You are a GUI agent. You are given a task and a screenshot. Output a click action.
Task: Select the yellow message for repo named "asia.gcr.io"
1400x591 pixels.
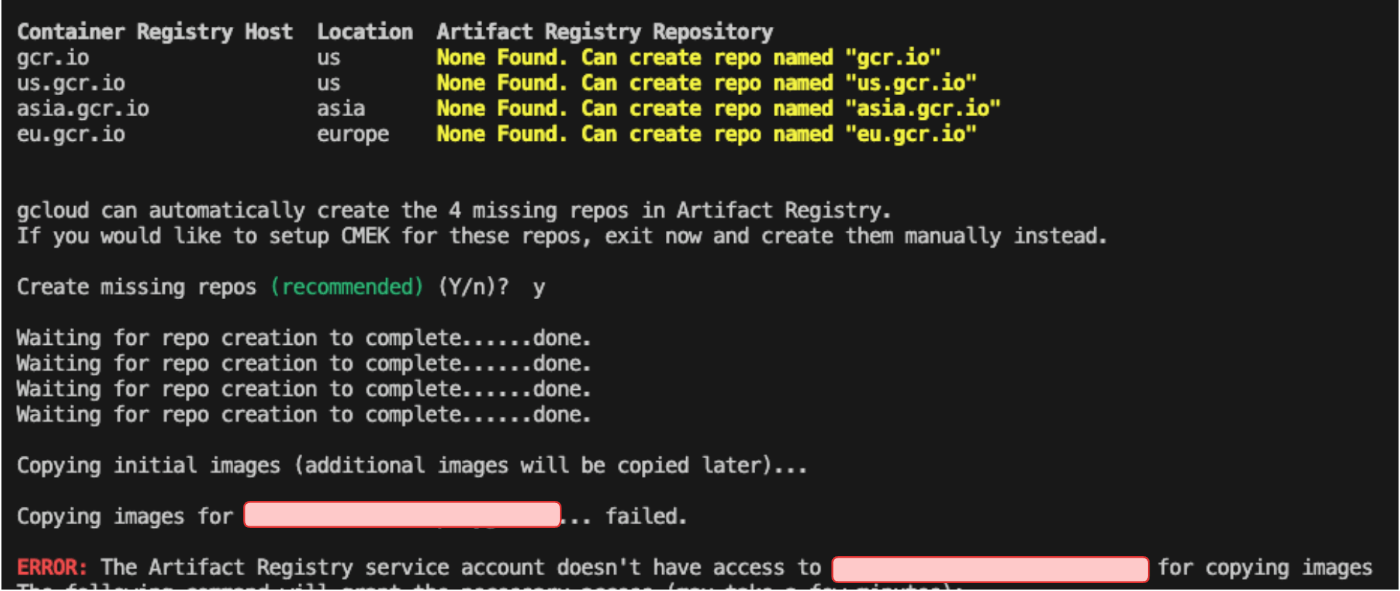(x=719, y=108)
